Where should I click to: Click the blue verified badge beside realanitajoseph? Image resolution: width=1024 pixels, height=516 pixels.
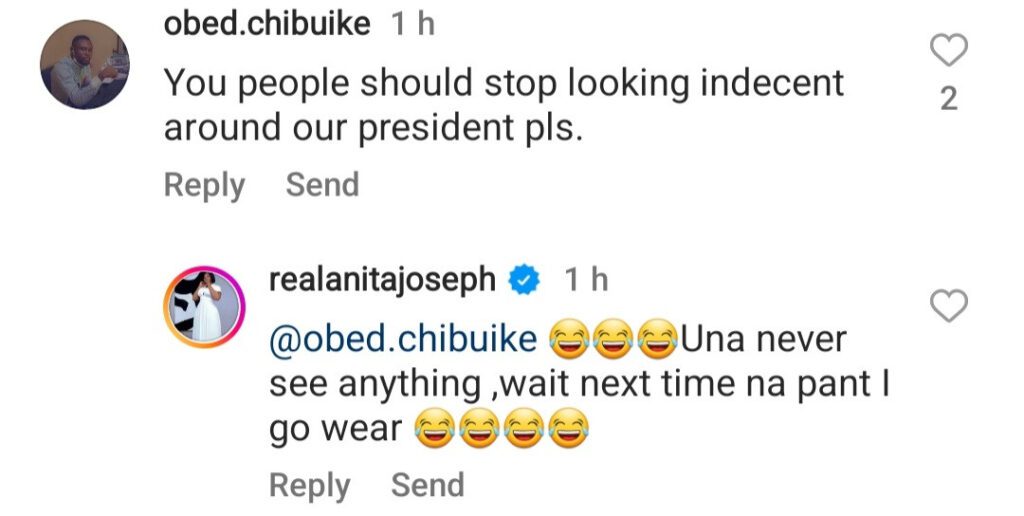click(x=522, y=282)
